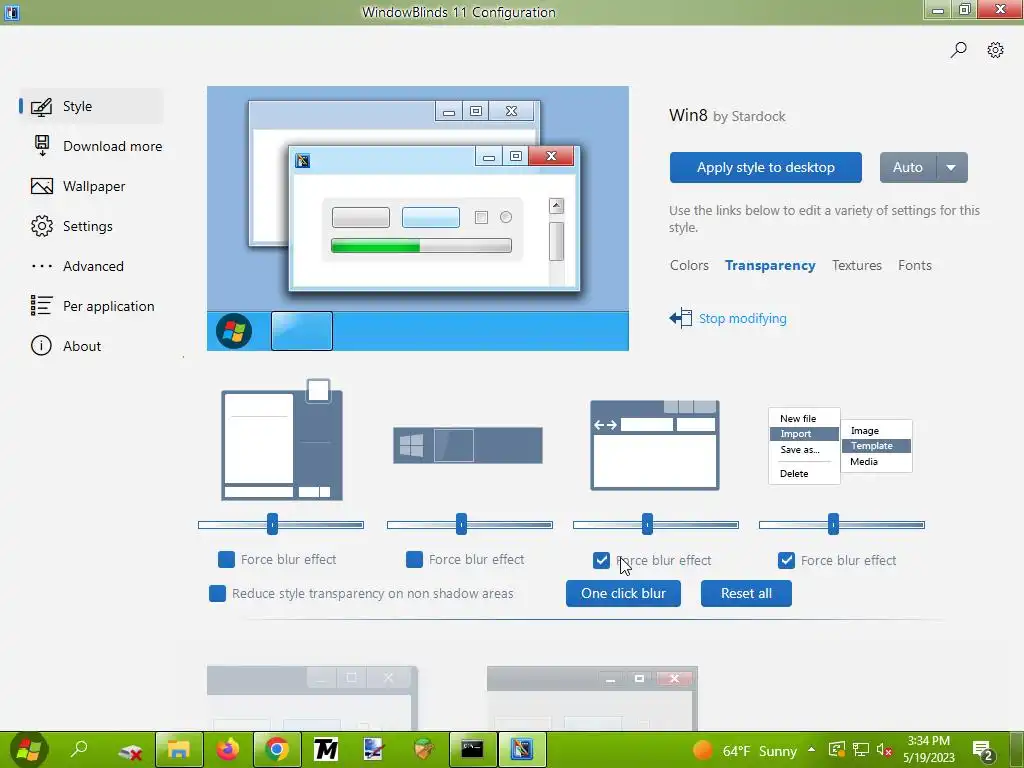
Task: Enable Force blur effect for taskbar
Action: 414,560
